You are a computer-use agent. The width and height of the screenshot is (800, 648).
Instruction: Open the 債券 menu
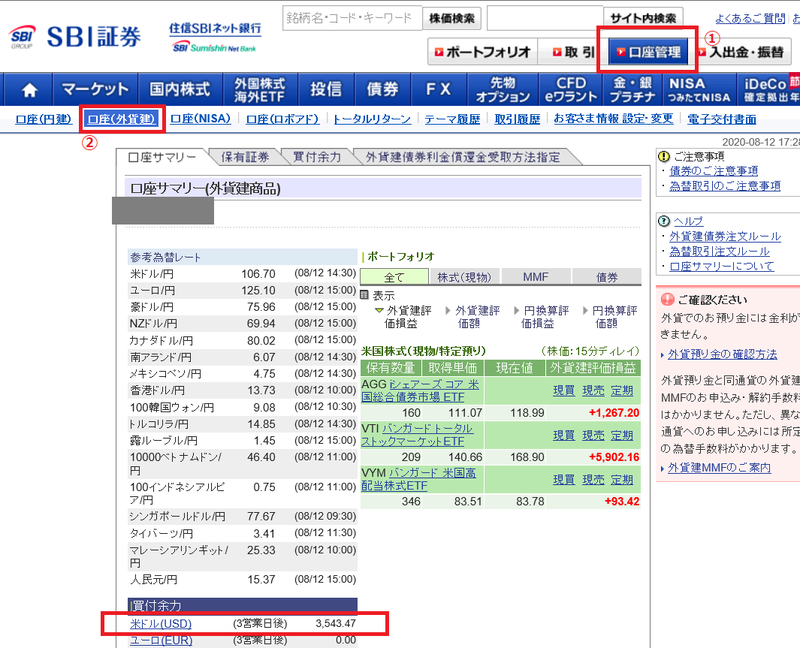(x=382, y=90)
